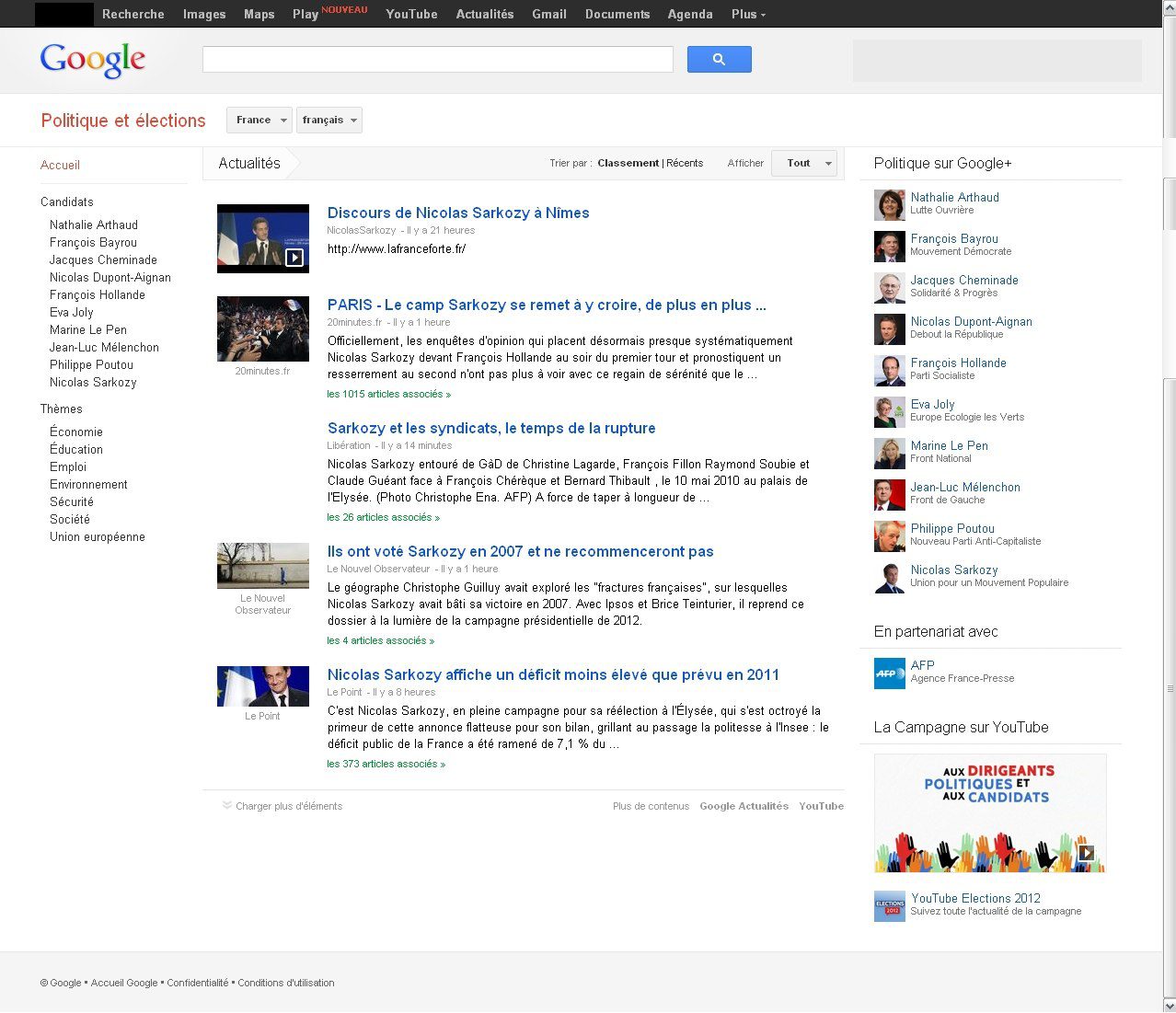Screen dimensions: 1176x1013
Task: Sort news by Classement
Action: 628,163
